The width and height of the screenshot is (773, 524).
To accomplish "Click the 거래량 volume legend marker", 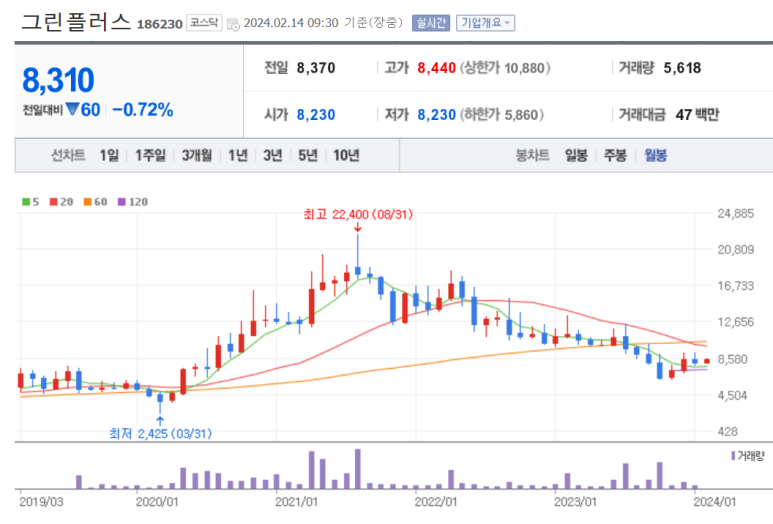I will click(x=747, y=456).
